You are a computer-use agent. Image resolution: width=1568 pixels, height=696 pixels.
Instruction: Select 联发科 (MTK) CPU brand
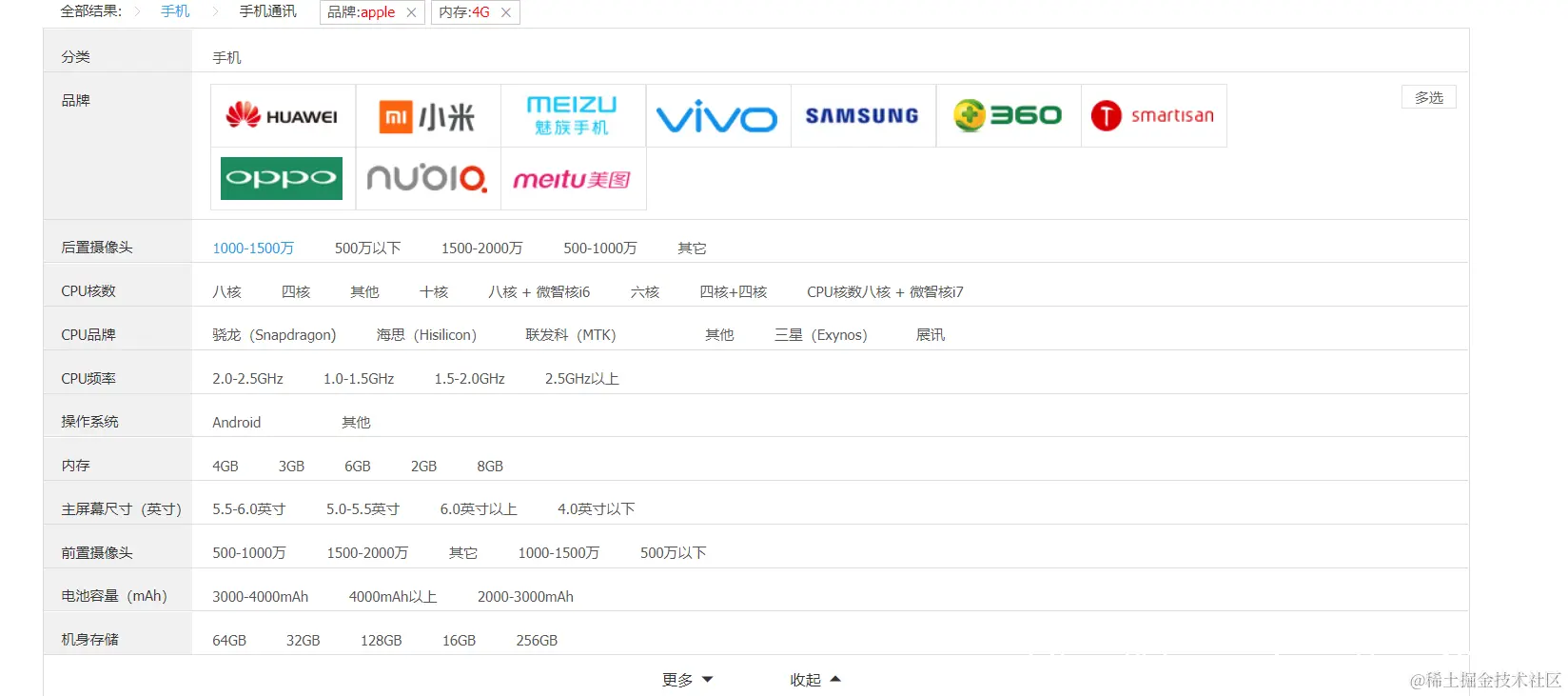tap(571, 335)
